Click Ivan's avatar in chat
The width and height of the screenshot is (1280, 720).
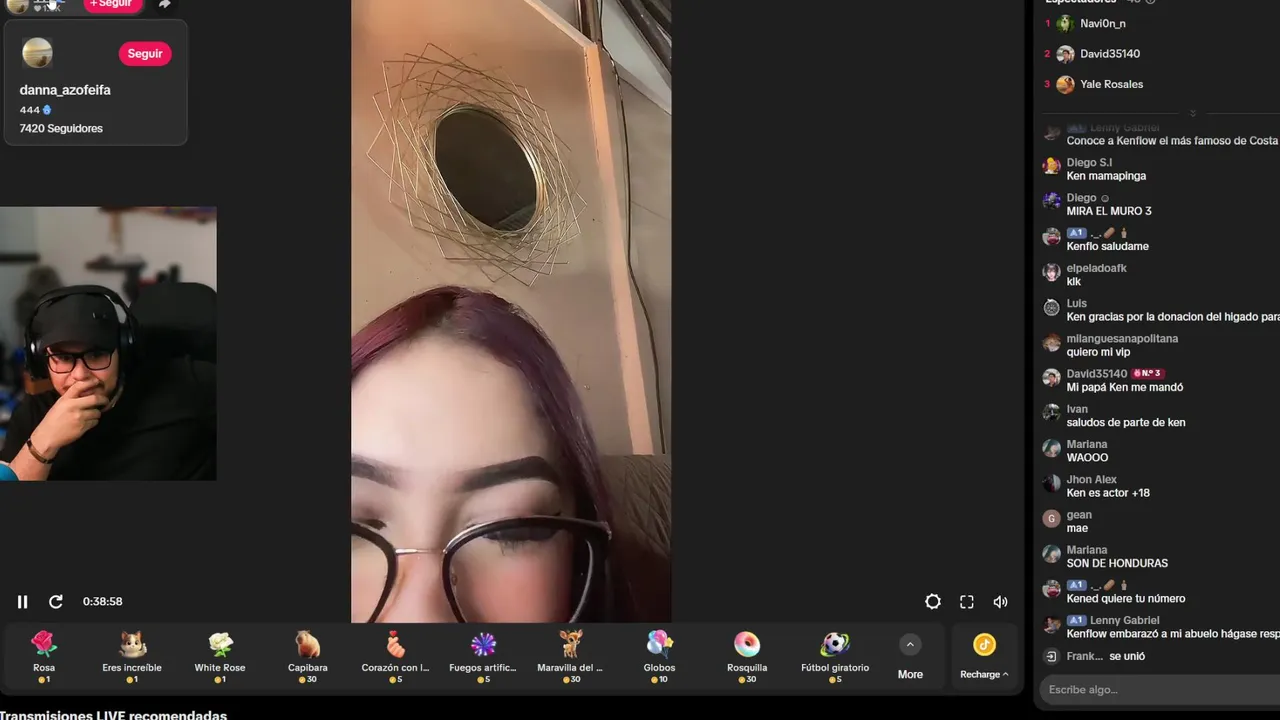[x=1051, y=413]
